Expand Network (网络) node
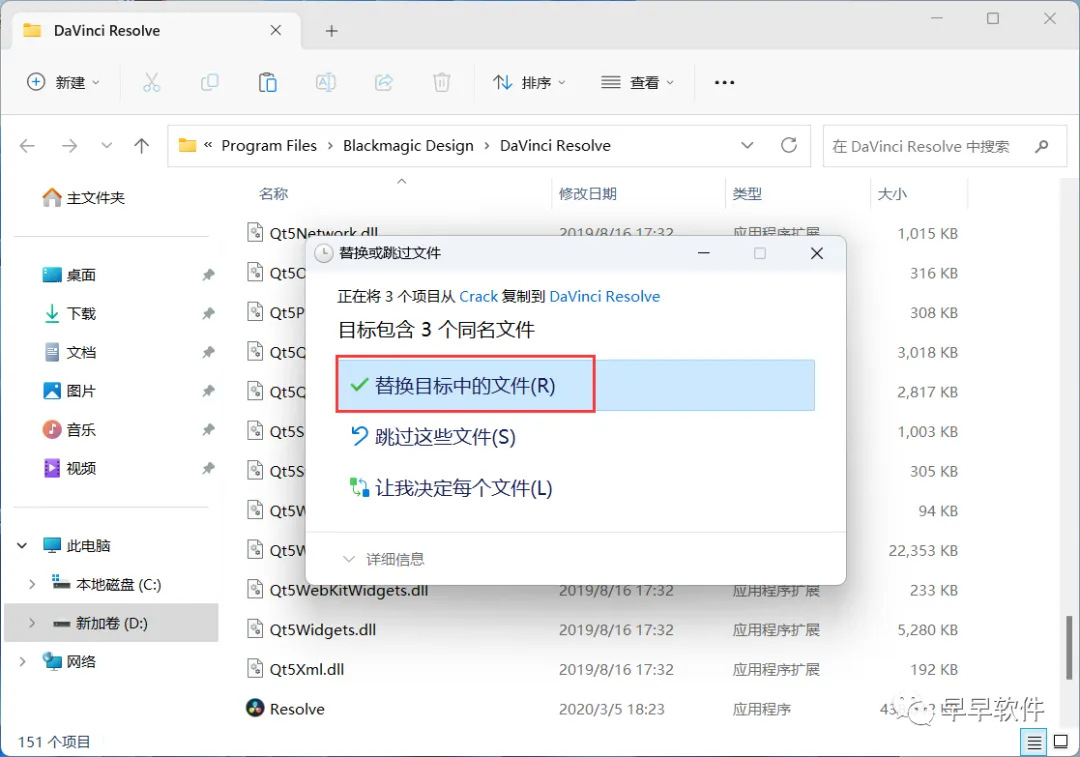 (x=22, y=661)
